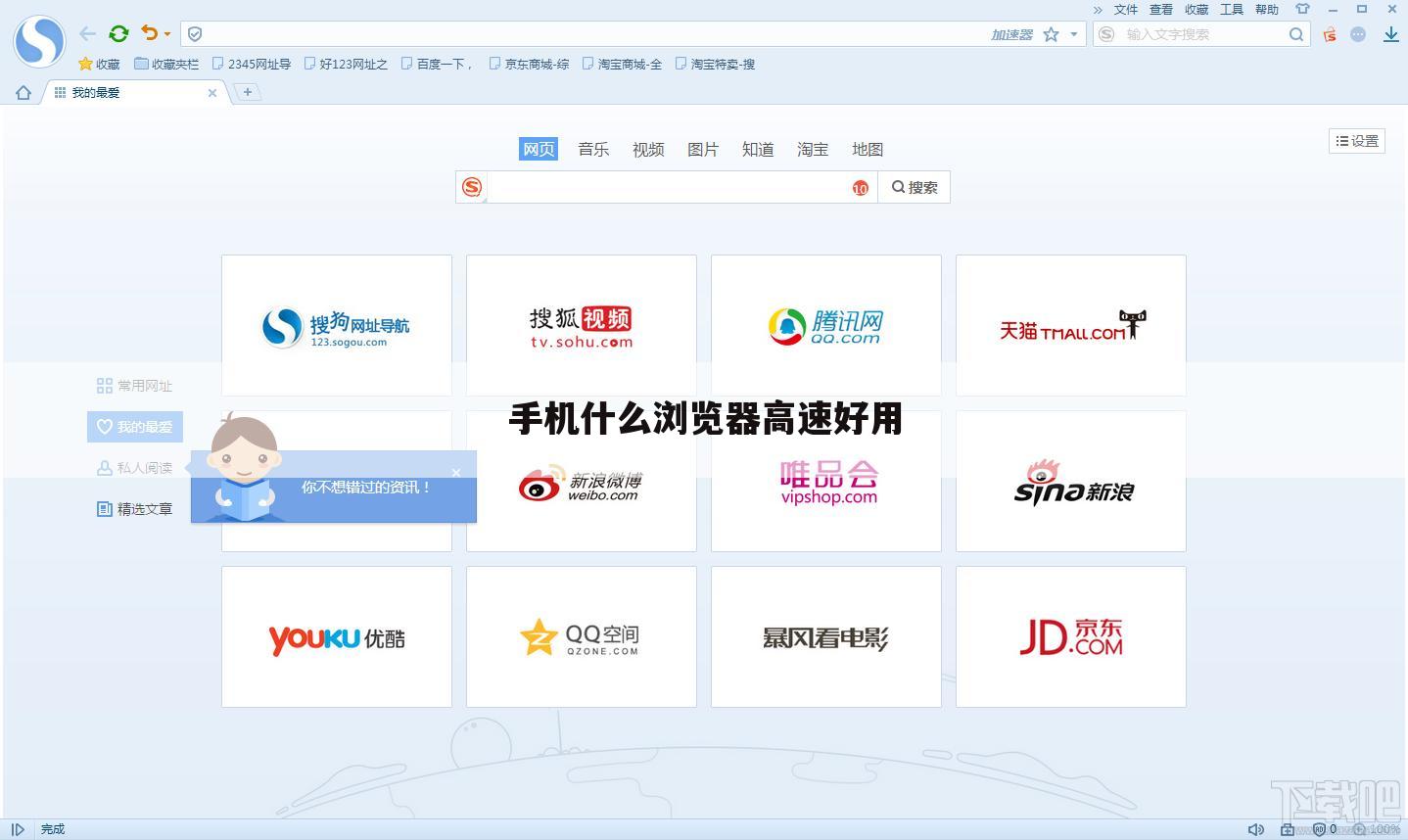Click the orange undo close-tab arrow
The width and height of the screenshot is (1408, 840).
click(149, 33)
